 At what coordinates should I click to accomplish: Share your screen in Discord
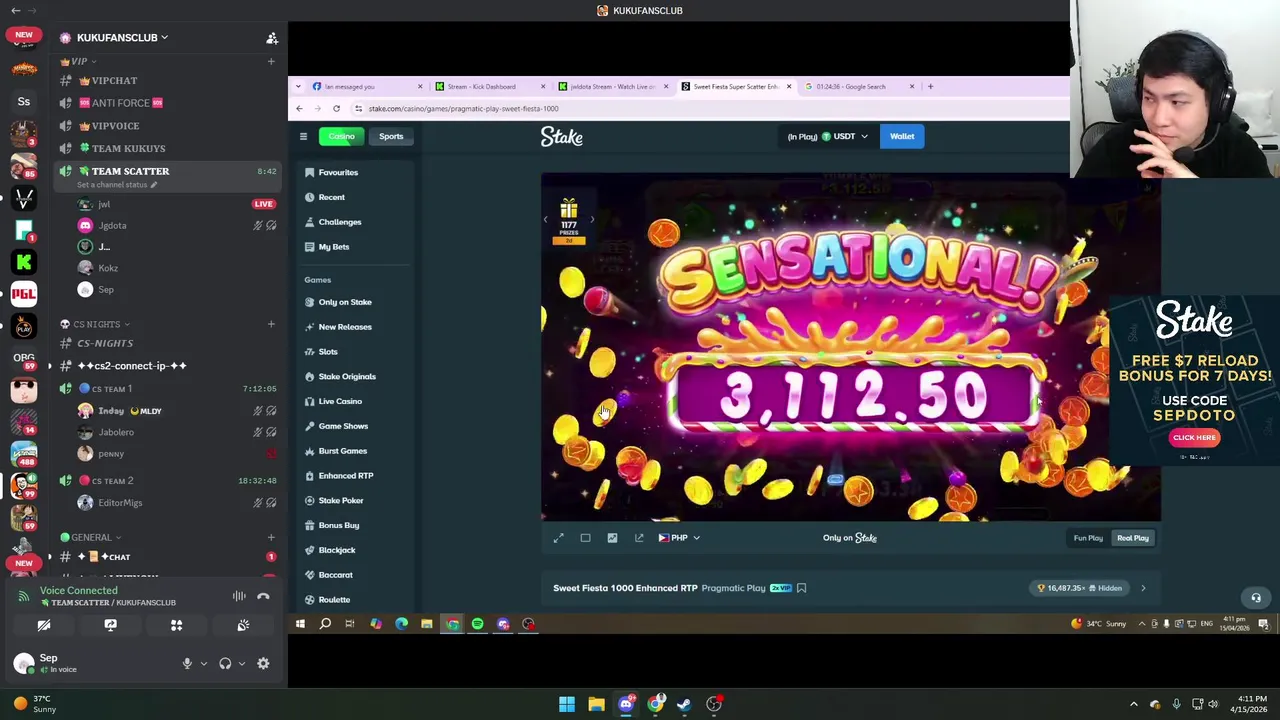click(110, 625)
